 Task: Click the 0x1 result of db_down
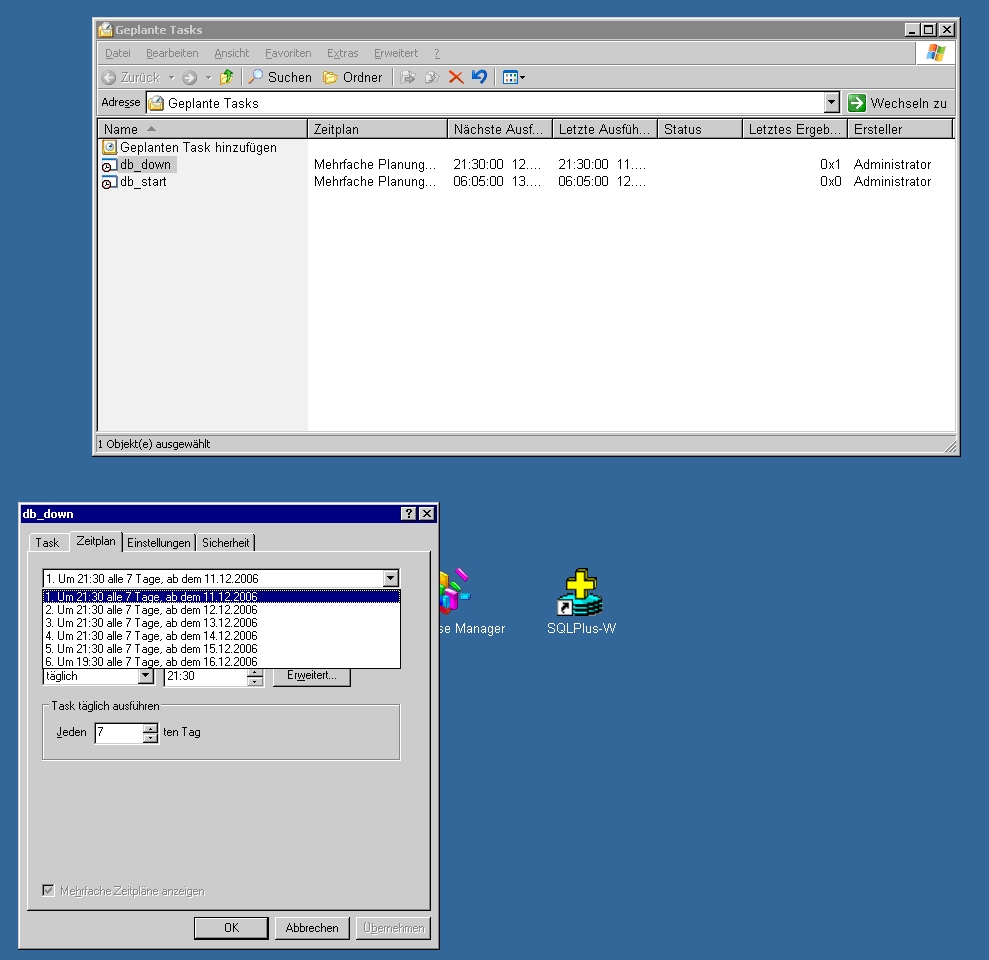(830, 165)
